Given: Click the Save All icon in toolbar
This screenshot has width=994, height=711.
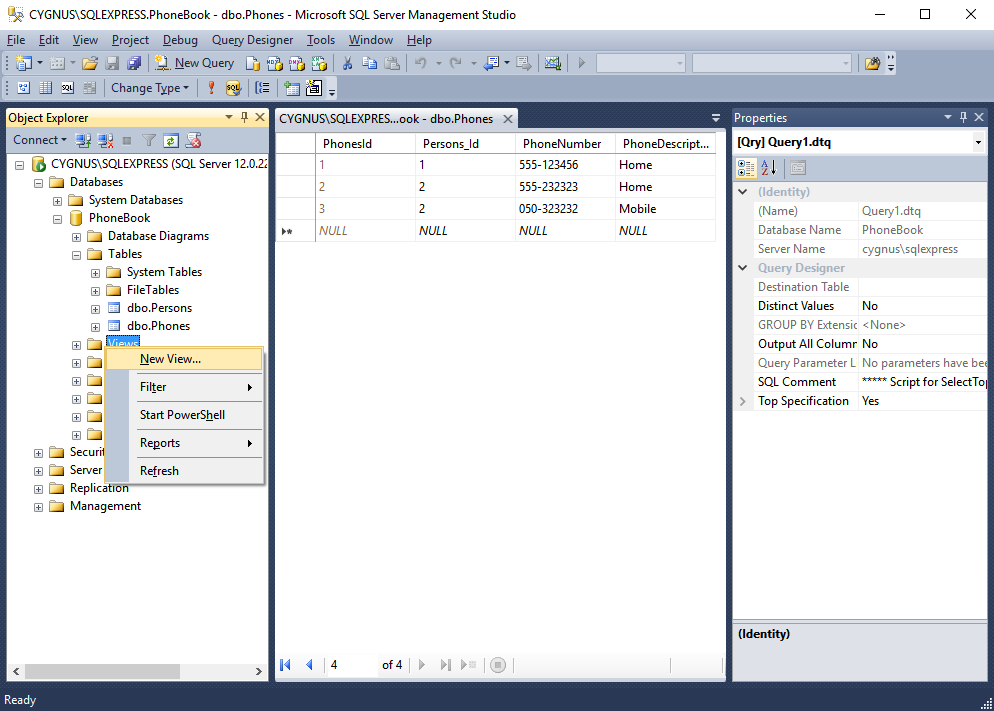Looking at the screenshot, I should coord(134,63).
